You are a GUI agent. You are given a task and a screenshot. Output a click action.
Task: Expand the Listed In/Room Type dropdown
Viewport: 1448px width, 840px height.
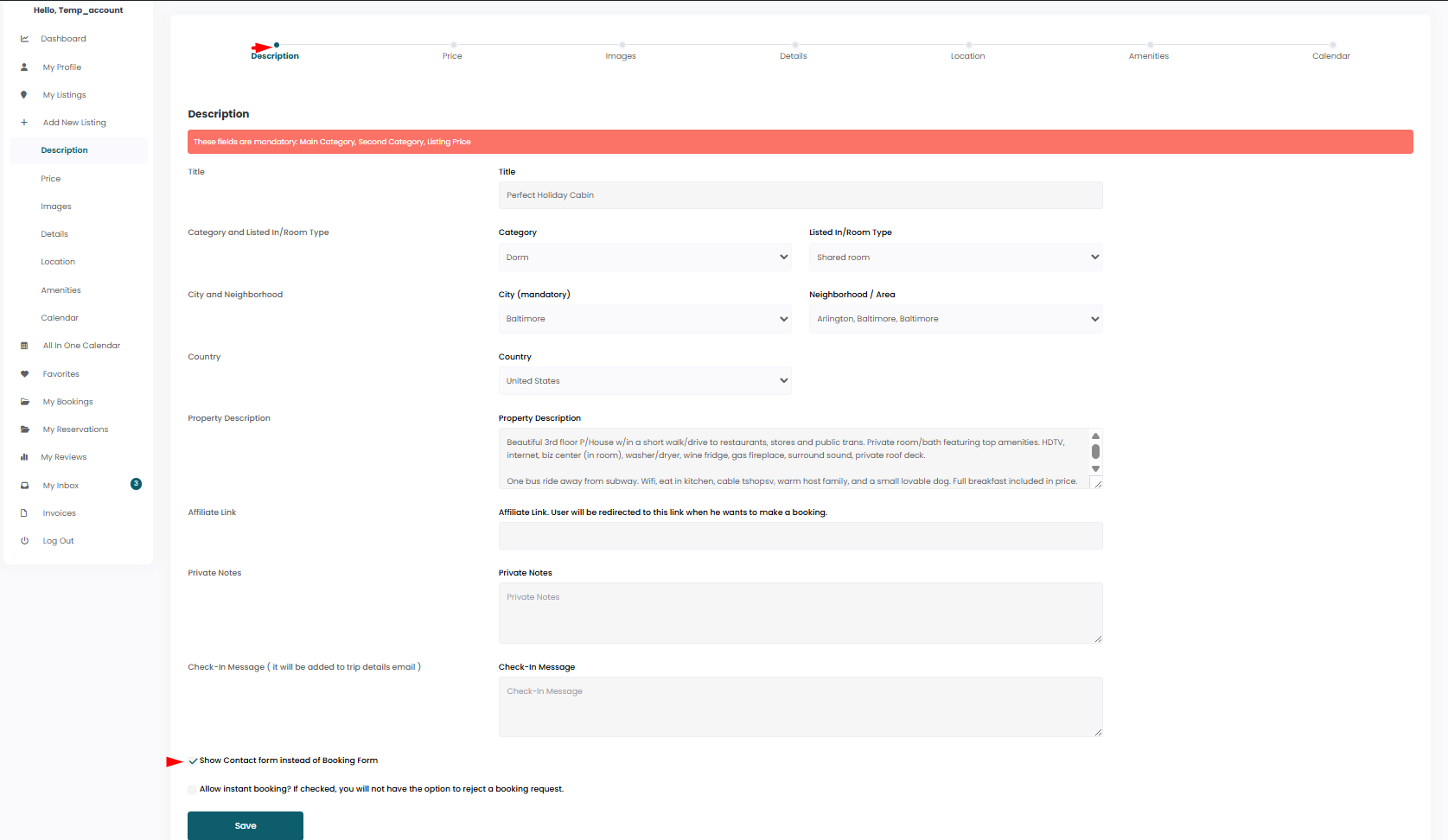(x=955, y=258)
